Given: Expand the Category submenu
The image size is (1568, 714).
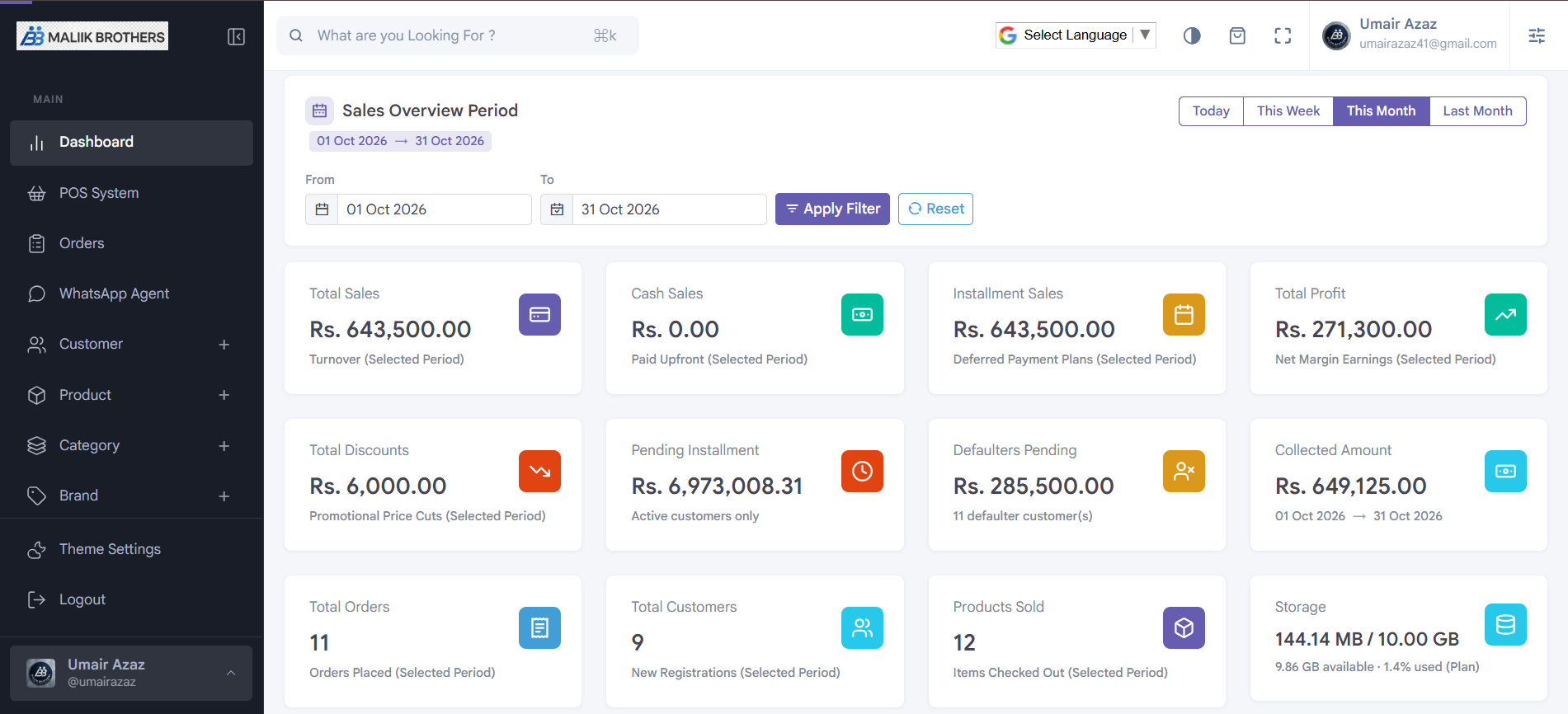Looking at the screenshot, I should coord(224,446).
